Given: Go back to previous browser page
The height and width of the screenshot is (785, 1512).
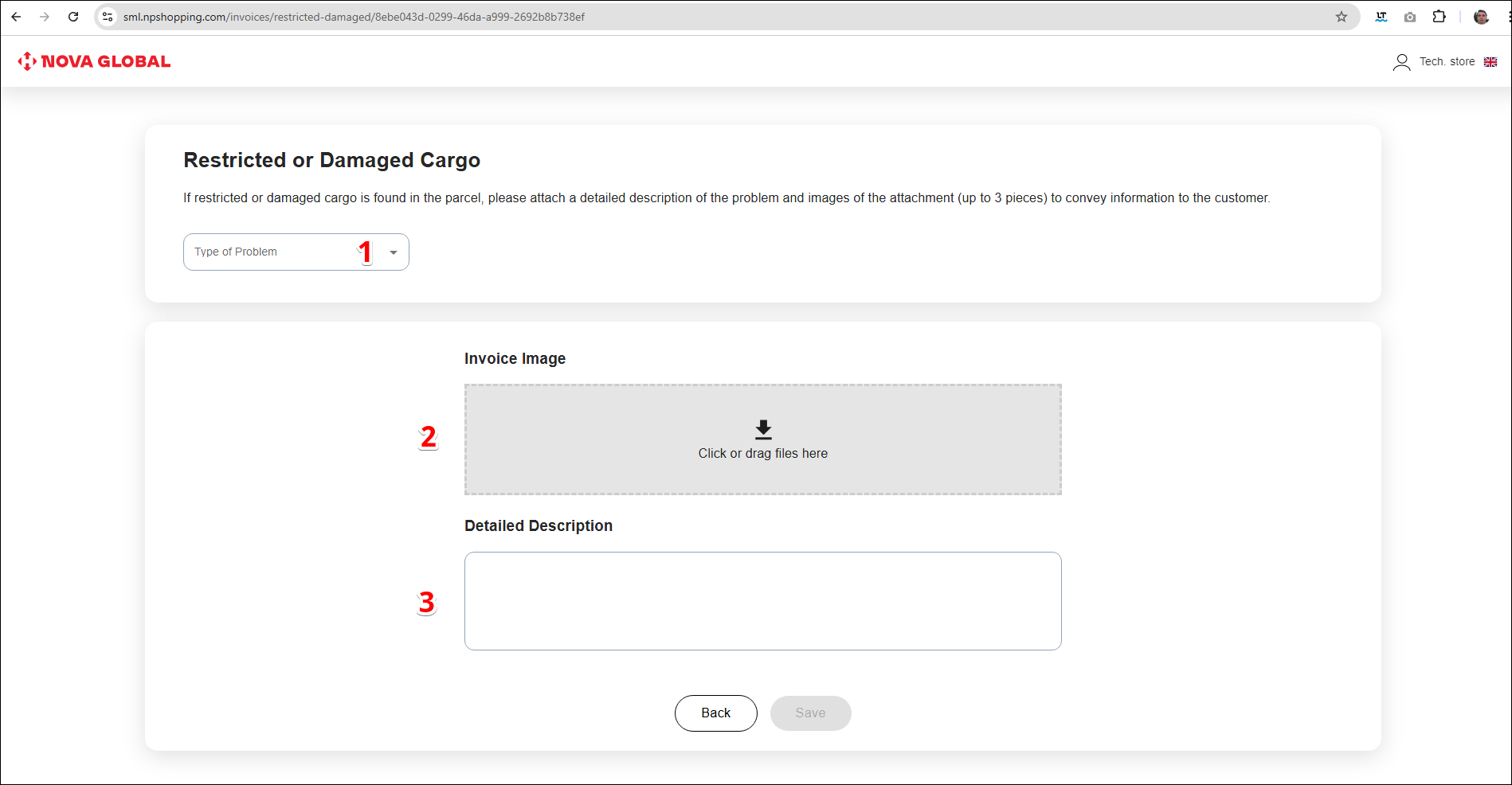Looking at the screenshot, I should [x=16, y=17].
